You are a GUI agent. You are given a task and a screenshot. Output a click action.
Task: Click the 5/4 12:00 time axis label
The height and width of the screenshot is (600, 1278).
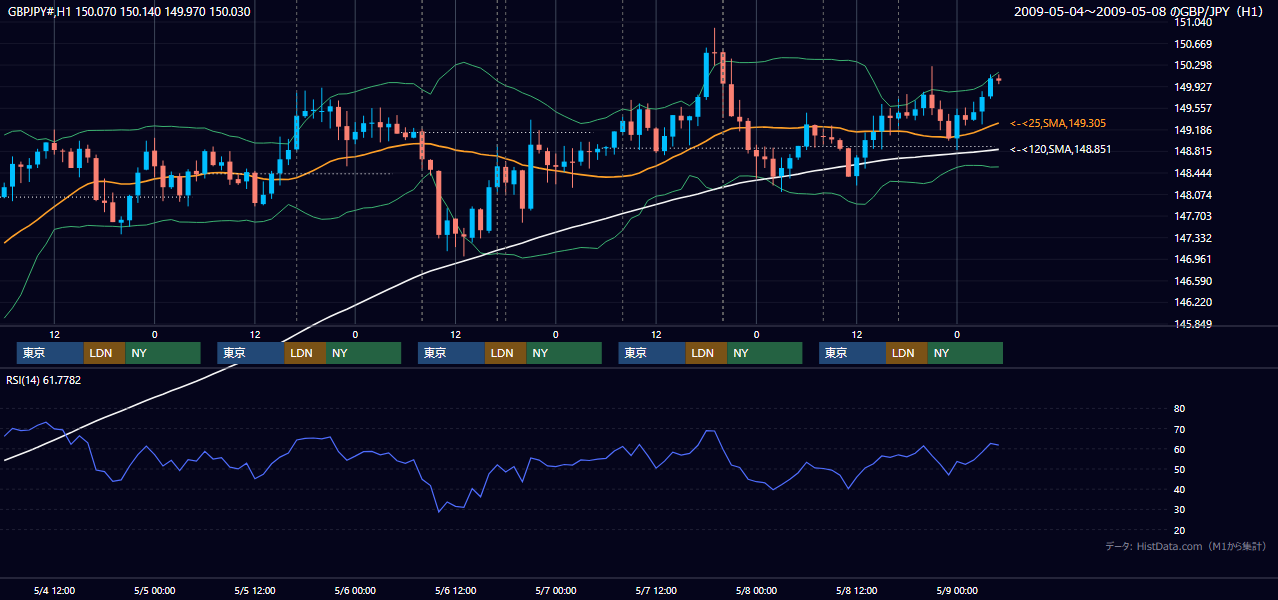pyautogui.click(x=55, y=591)
